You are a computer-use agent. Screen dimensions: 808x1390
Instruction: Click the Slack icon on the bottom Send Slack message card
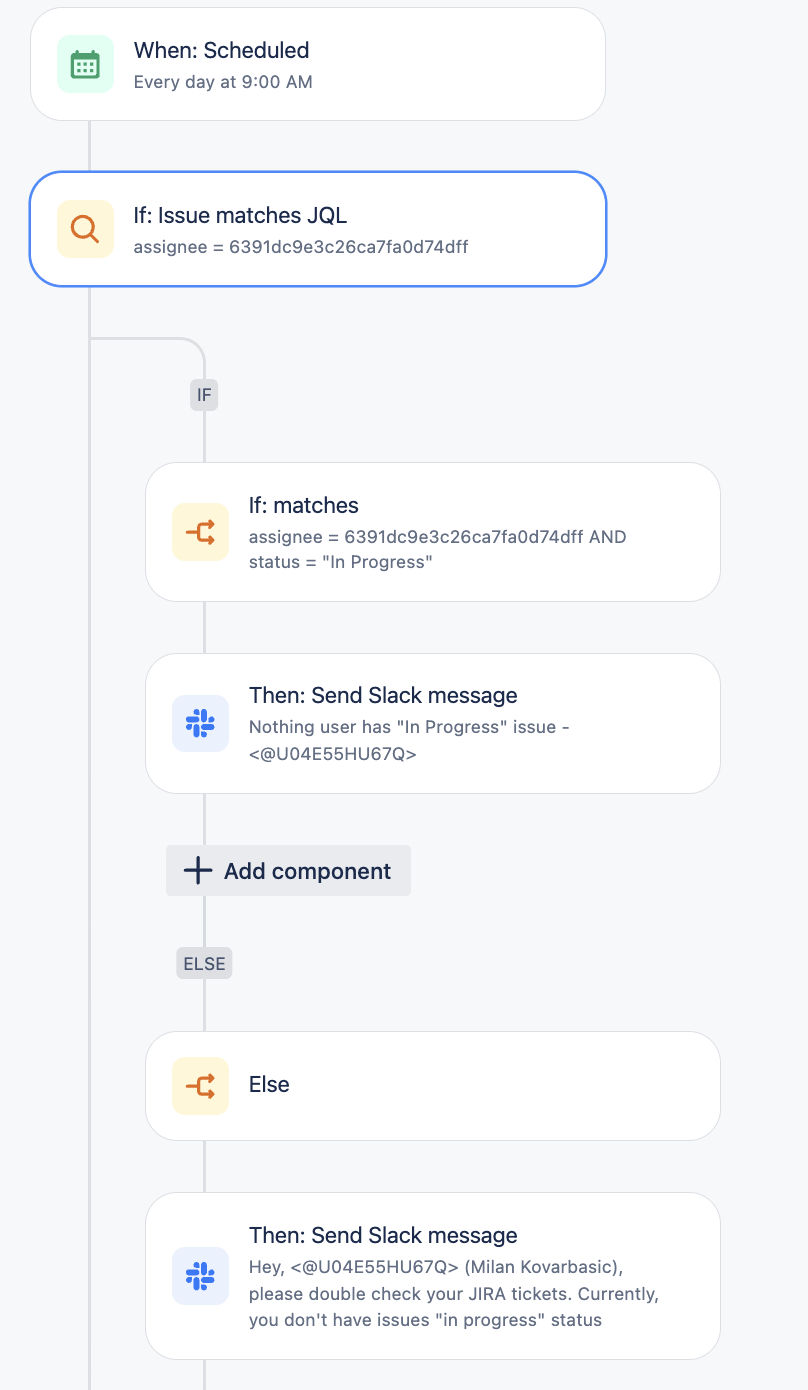coord(200,1276)
